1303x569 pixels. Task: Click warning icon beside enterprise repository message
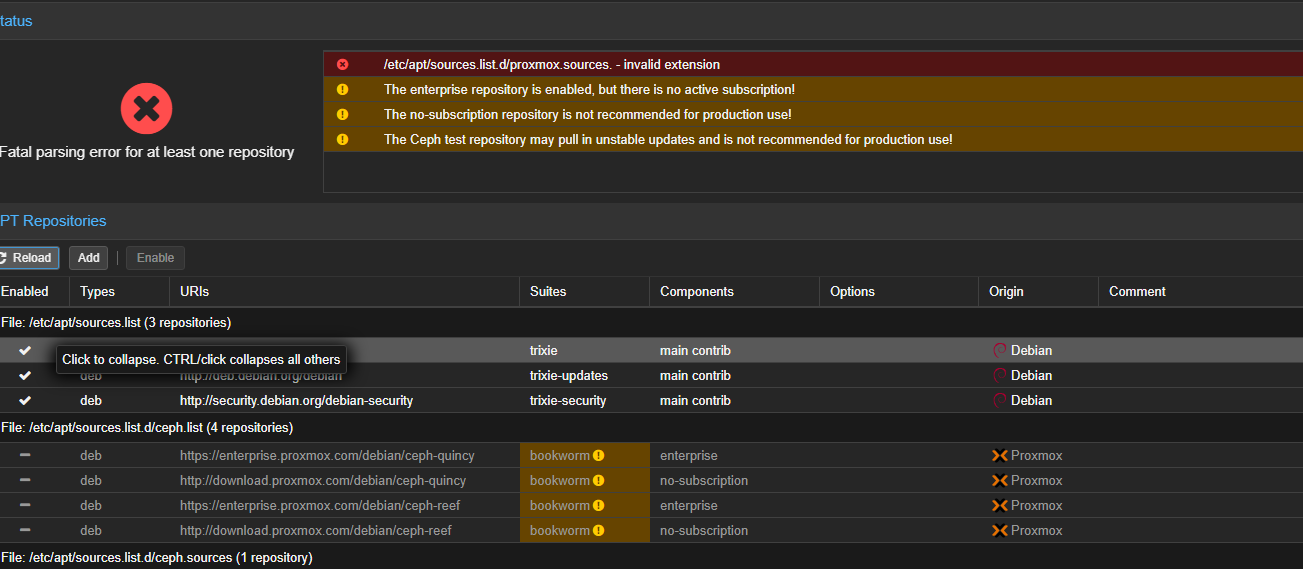(343, 89)
